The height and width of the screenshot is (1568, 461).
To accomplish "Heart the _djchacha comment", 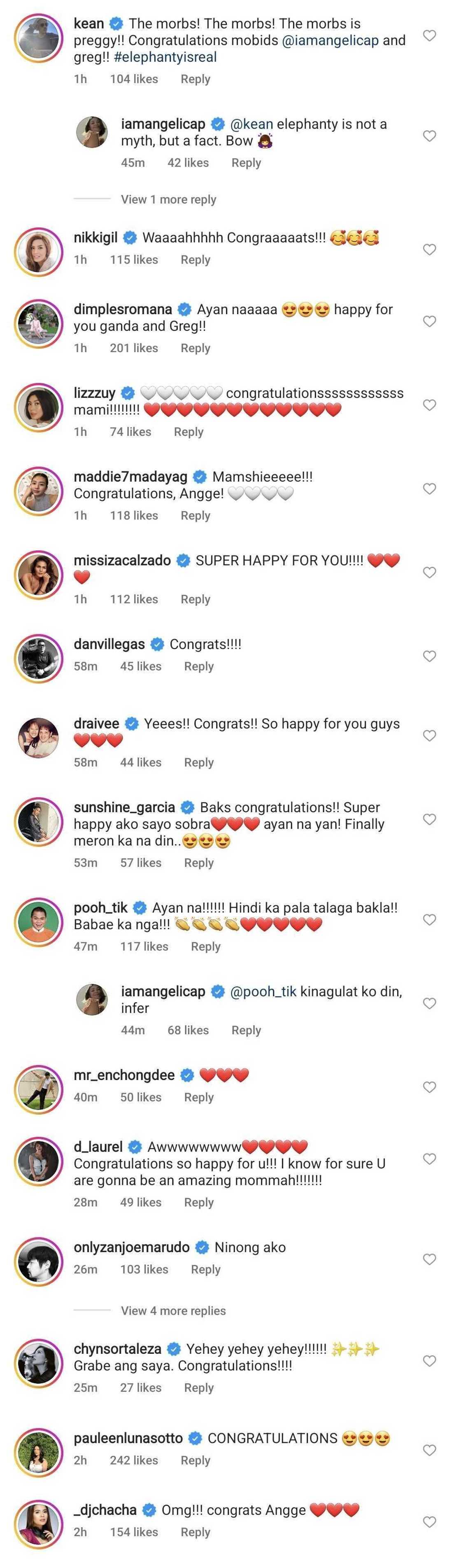I will click(429, 1522).
